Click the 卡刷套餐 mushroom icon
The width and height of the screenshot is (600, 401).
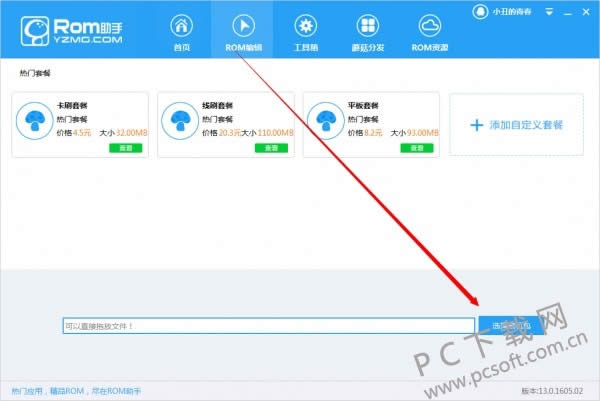pos(35,121)
